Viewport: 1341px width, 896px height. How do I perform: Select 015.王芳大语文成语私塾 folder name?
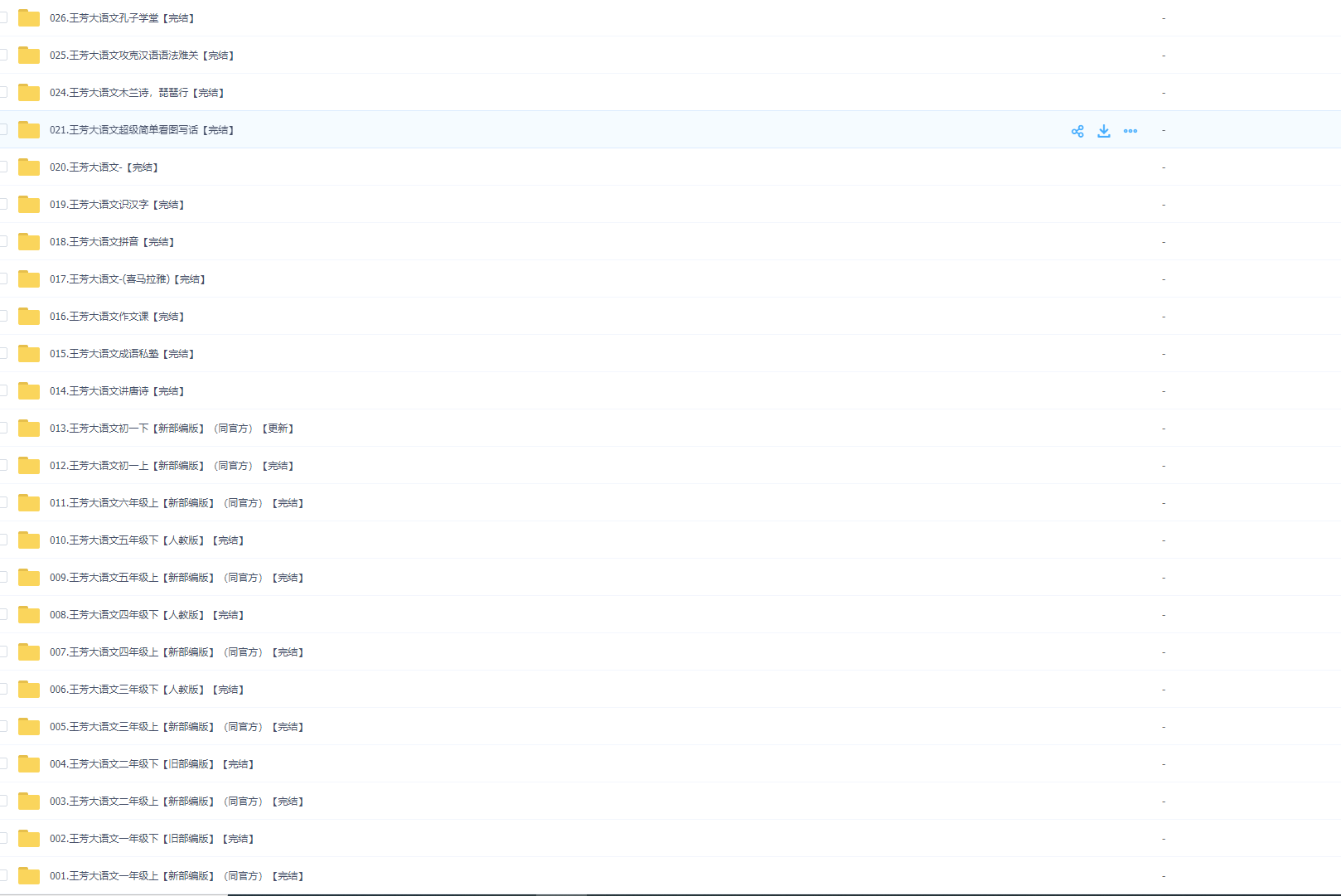[x=122, y=353]
